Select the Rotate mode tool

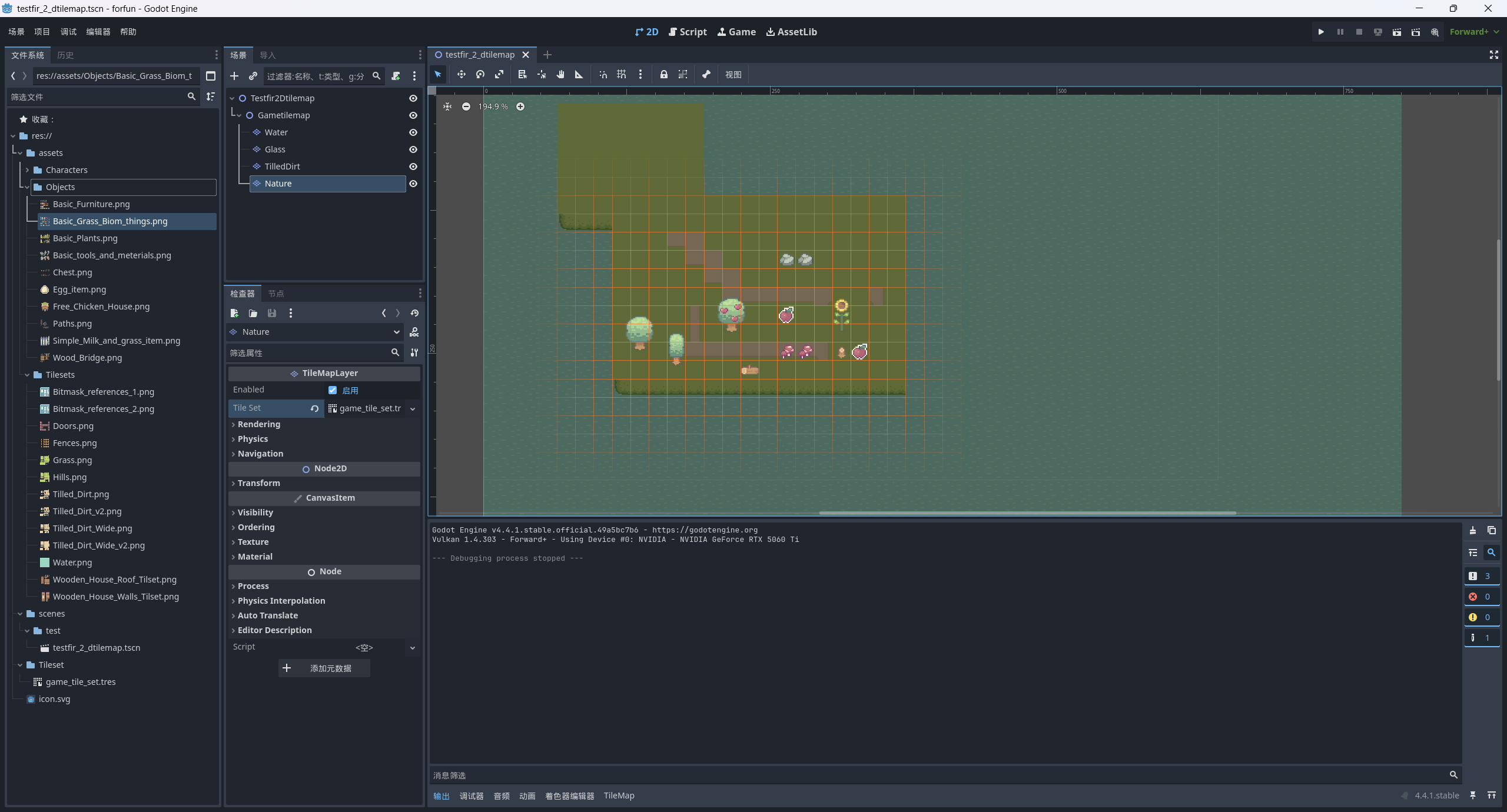coord(480,74)
